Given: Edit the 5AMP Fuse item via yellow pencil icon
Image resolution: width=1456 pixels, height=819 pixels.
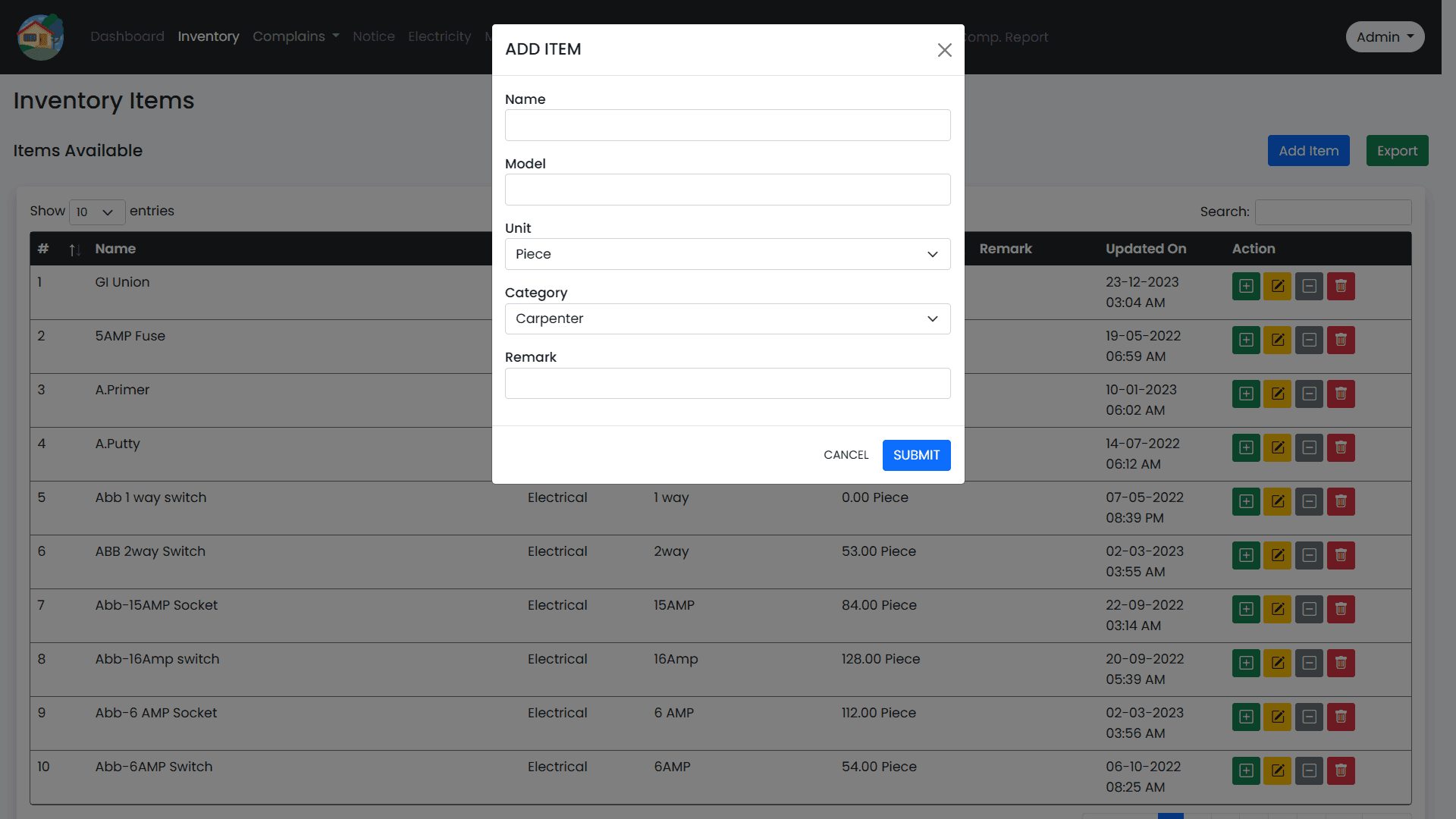Looking at the screenshot, I should pos(1277,340).
